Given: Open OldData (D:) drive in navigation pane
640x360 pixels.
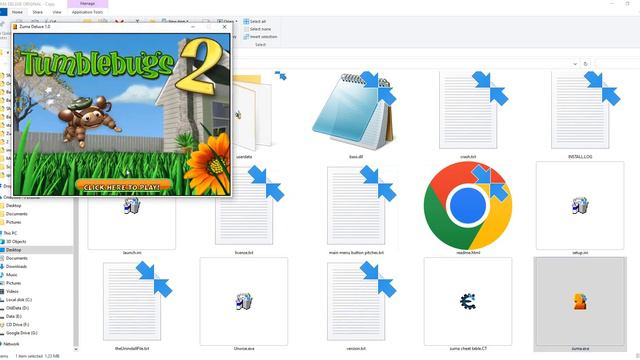Looking at the screenshot, I should (x=17, y=308).
